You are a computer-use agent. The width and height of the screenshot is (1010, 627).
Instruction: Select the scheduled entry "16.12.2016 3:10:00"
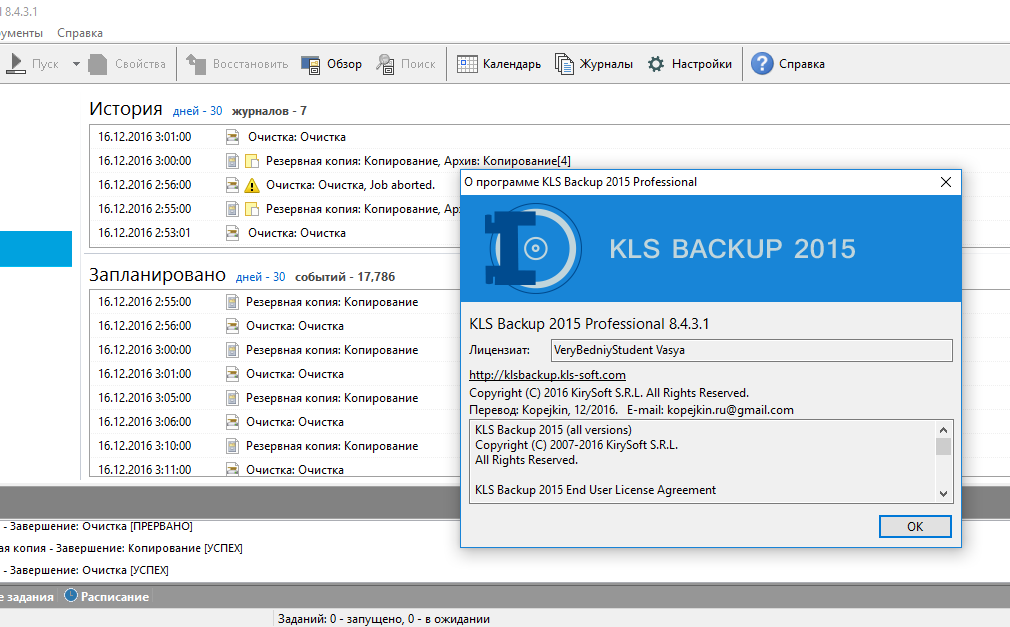275,446
